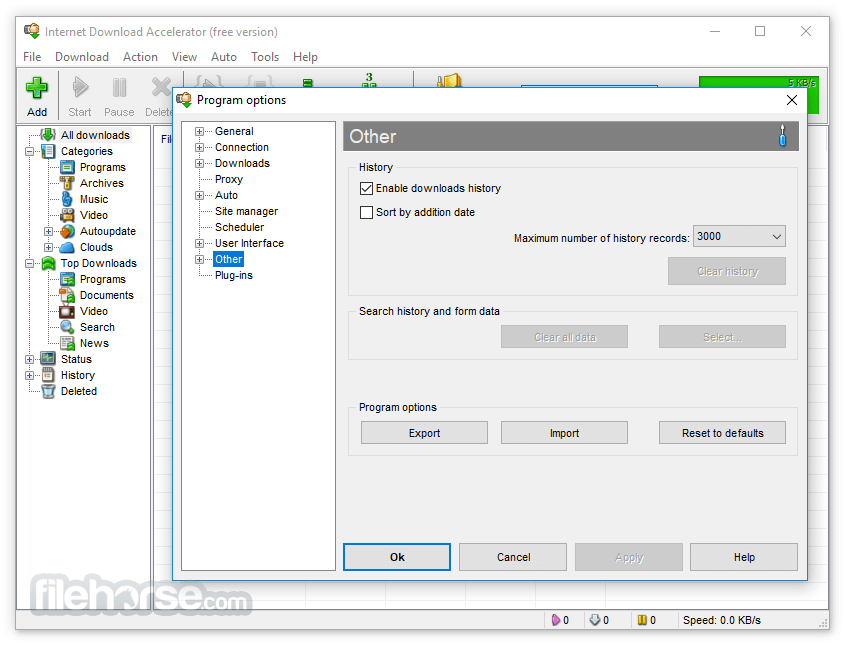Click the Delete toolbar X icon
Screen dimensions: 845x646
pos(161,87)
